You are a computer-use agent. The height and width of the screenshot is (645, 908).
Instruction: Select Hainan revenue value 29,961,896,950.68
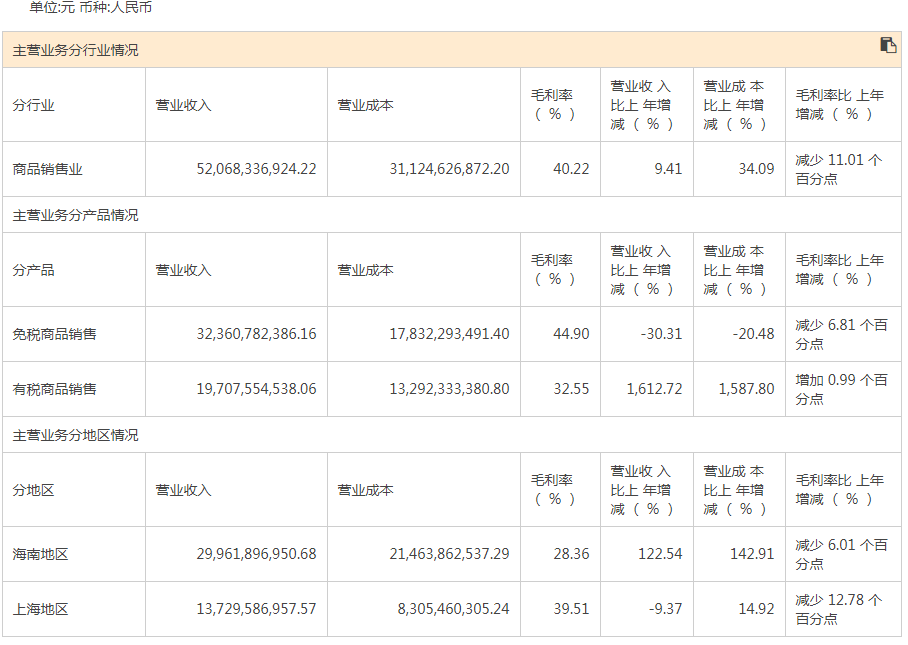256,554
